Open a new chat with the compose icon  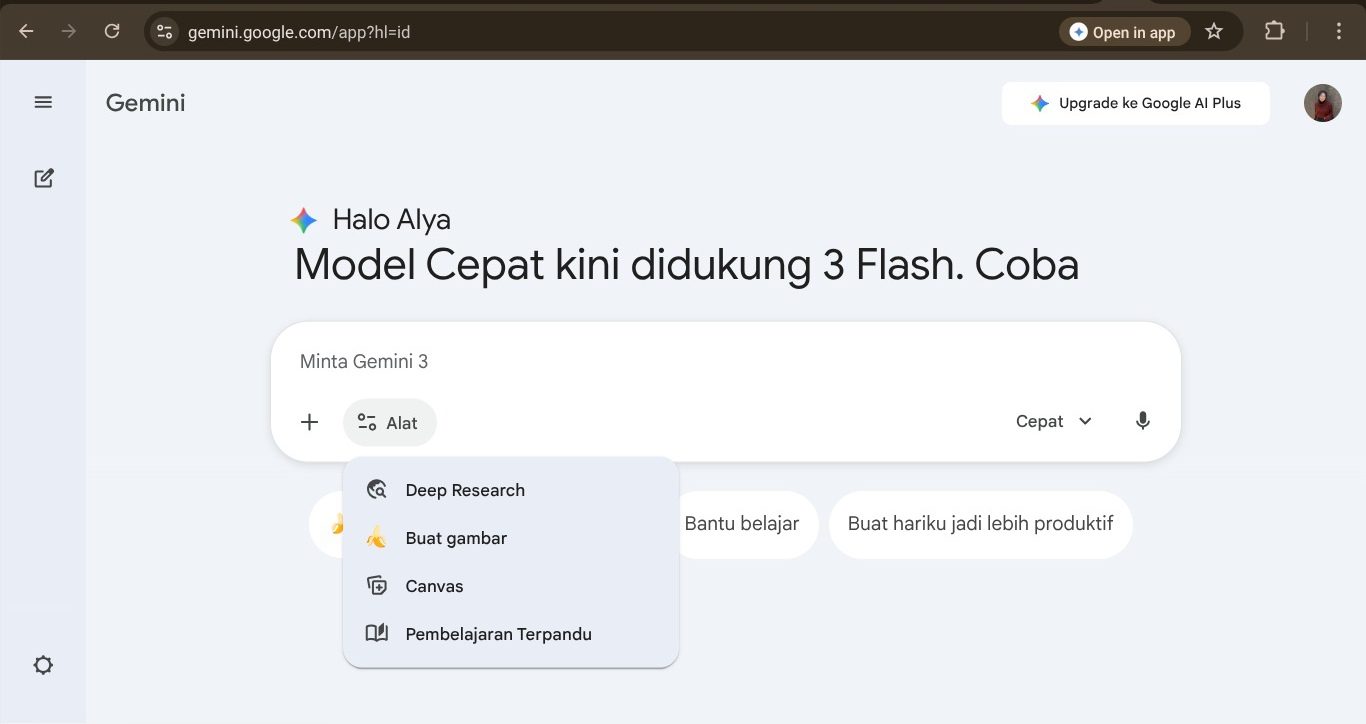tap(43, 177)
